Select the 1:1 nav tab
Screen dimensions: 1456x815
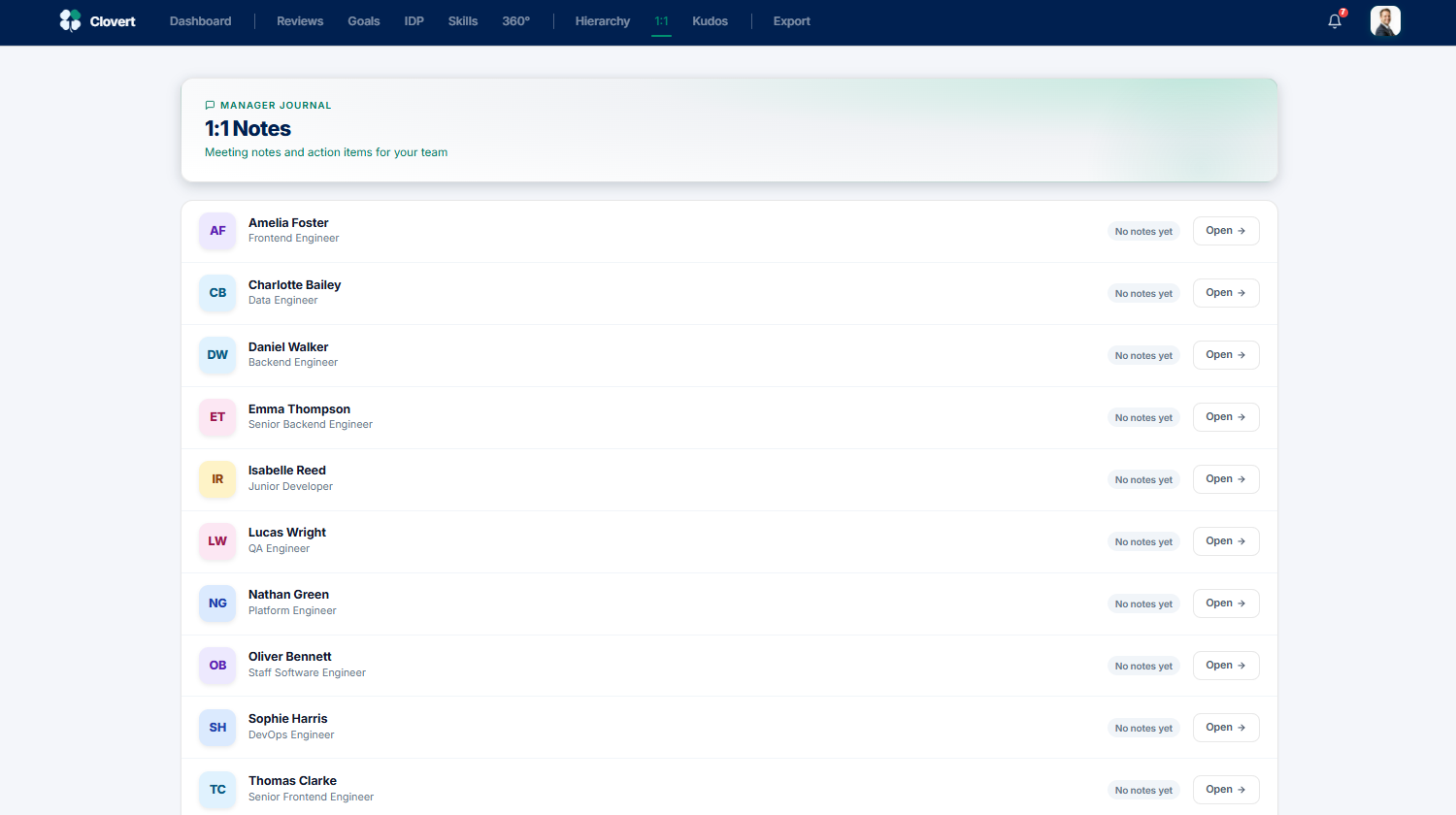[x=661, y=21]
